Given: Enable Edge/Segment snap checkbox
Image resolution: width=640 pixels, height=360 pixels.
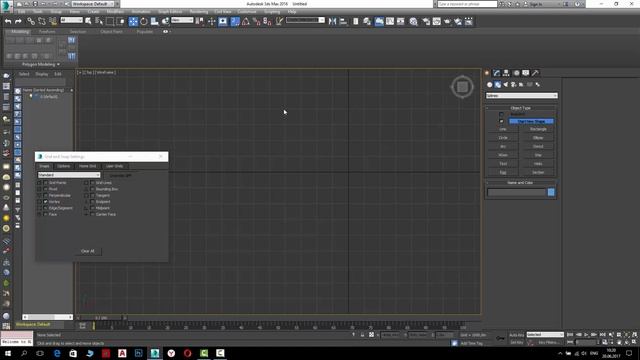Looking at the screenshot, I should (46, 208).
